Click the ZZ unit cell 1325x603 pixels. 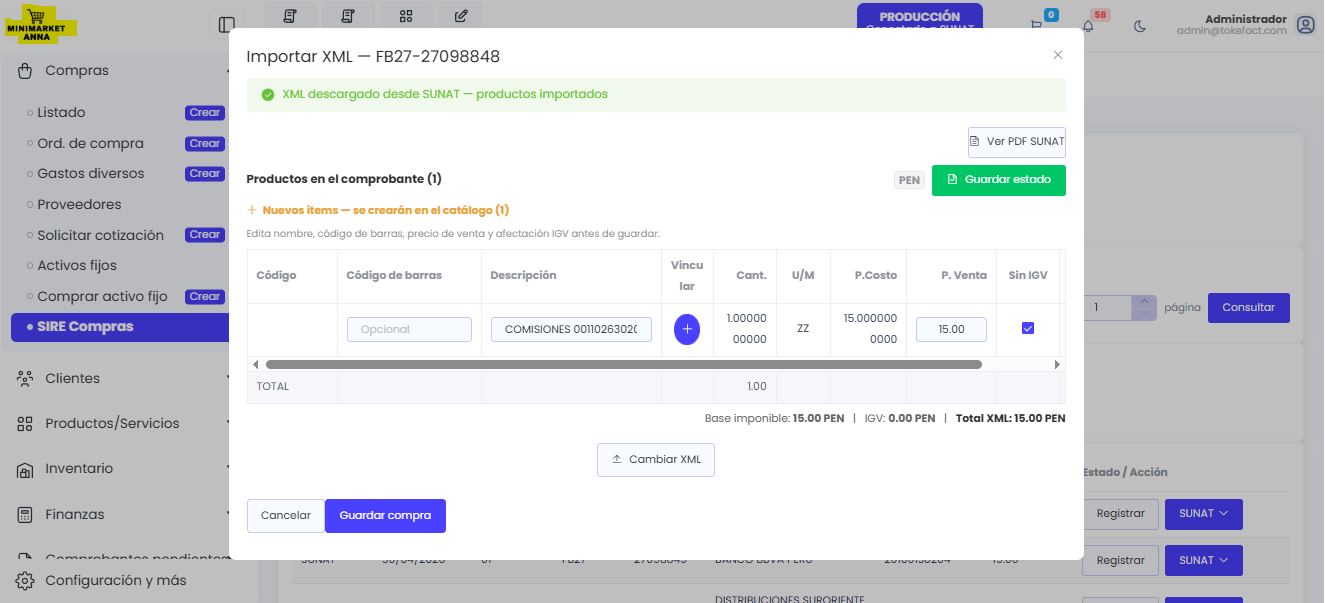803,328
